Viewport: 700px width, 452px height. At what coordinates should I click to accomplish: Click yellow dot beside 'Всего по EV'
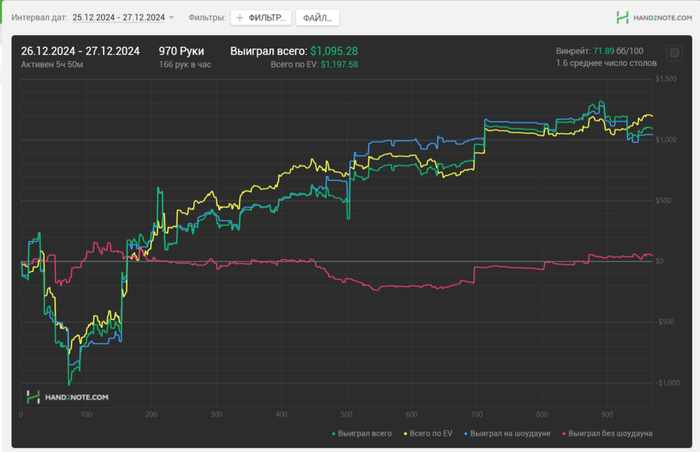(x=405, y=434)
